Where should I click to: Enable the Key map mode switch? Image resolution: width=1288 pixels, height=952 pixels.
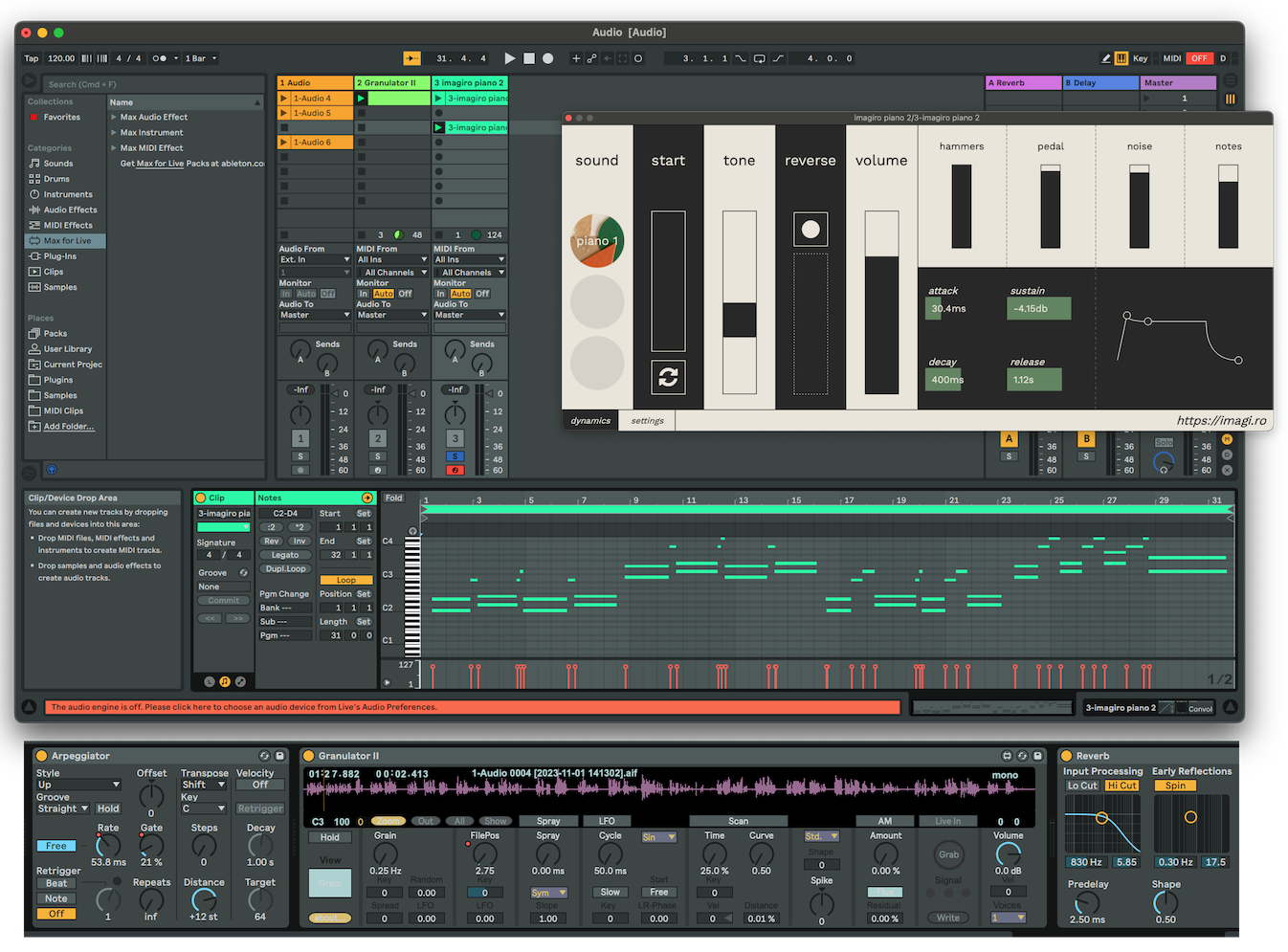click(x=1141, y=58)
